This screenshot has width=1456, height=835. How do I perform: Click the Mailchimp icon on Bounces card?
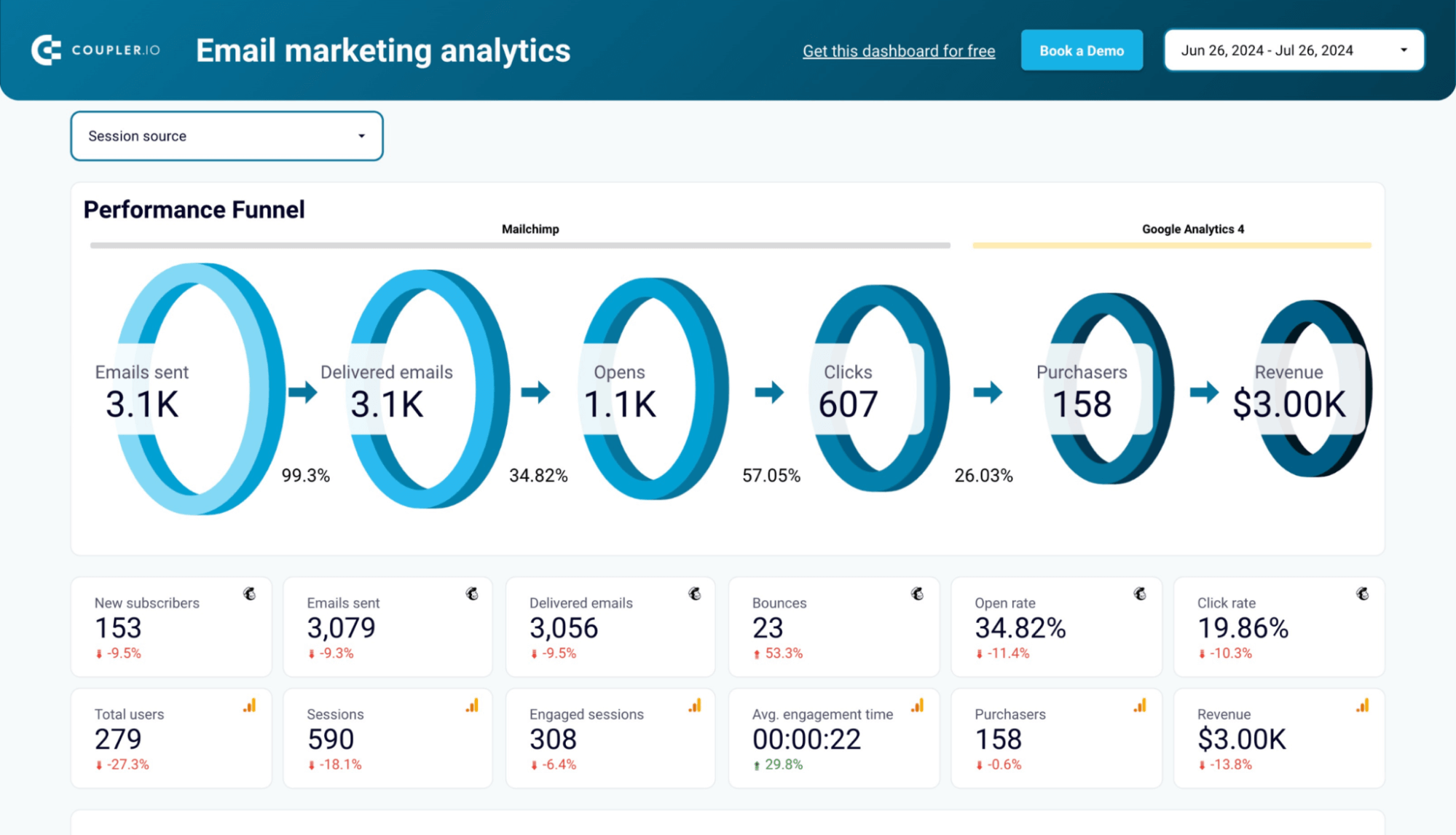tap(918, 594)
